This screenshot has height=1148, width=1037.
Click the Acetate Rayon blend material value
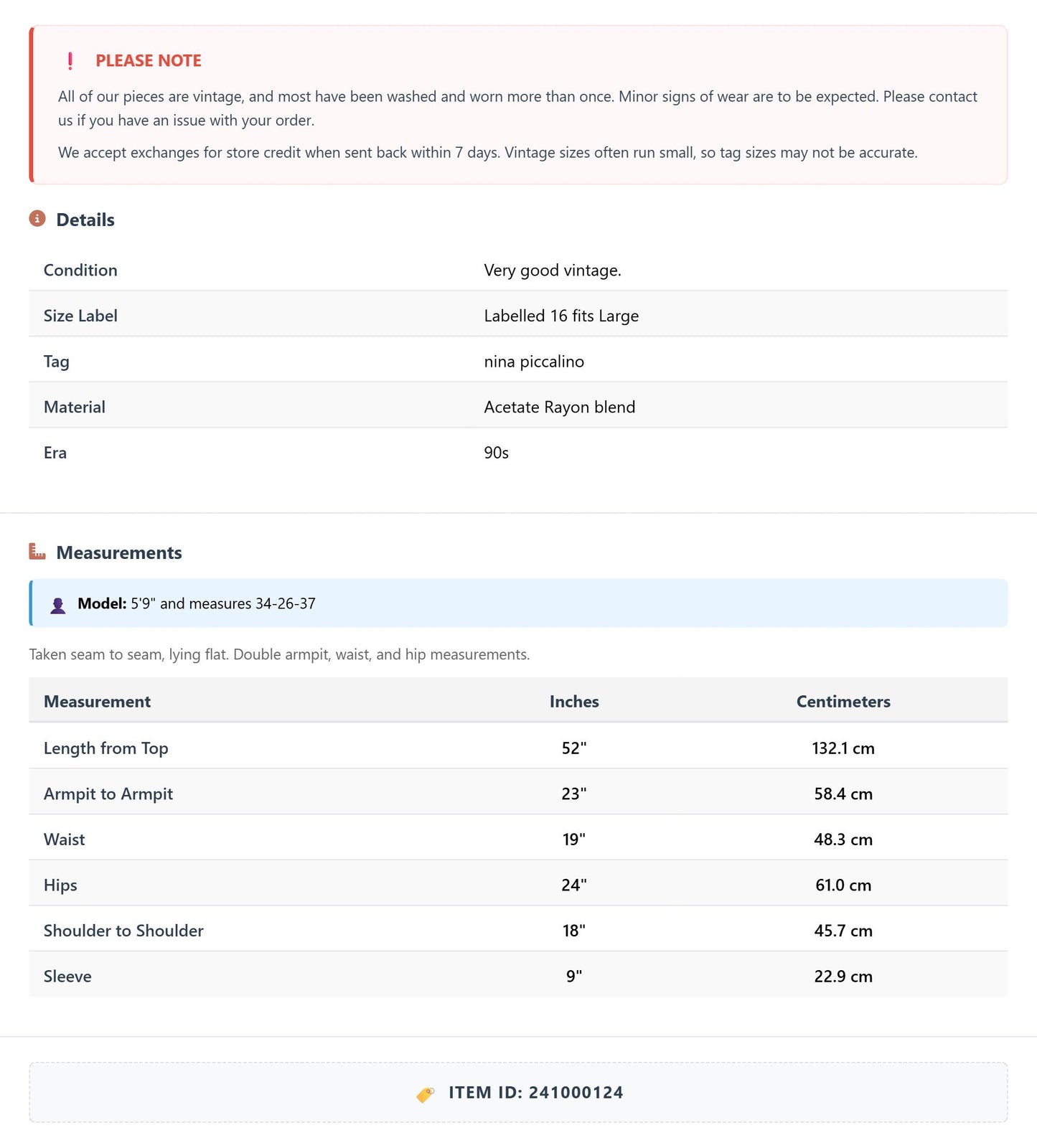pyautogui.click(x=560, y=408)
